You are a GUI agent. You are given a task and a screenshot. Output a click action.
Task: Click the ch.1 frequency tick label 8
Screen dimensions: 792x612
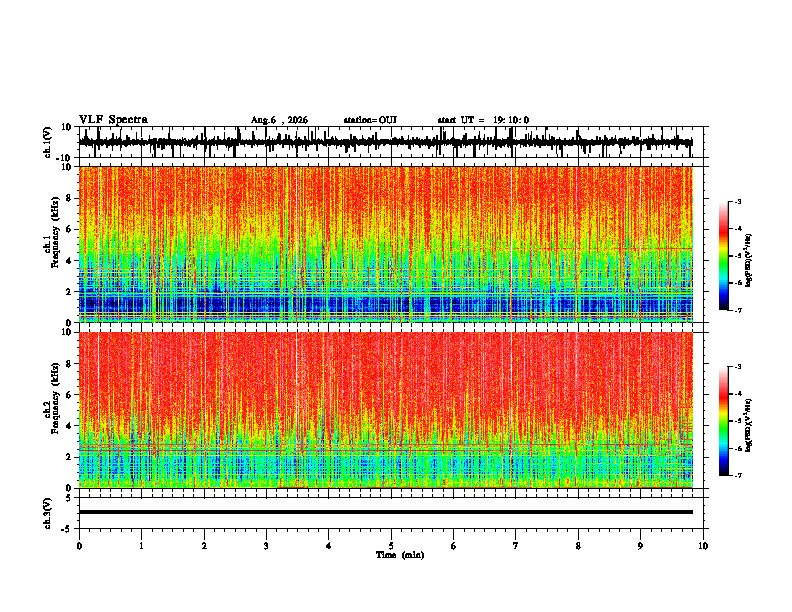(x=70, y=198)
